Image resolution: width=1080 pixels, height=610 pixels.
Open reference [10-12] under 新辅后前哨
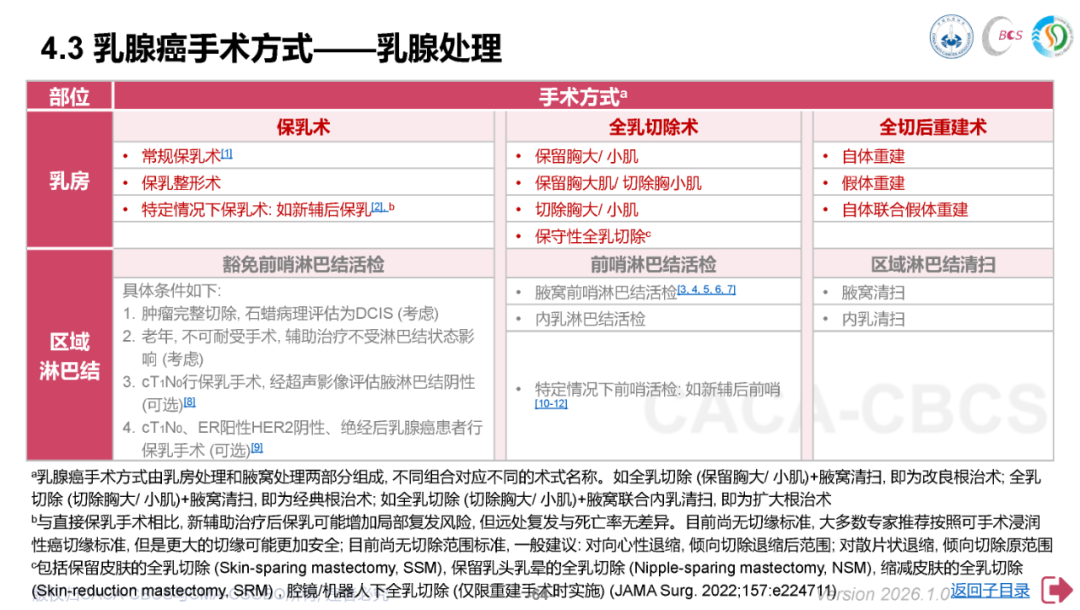tap(551, 403)
